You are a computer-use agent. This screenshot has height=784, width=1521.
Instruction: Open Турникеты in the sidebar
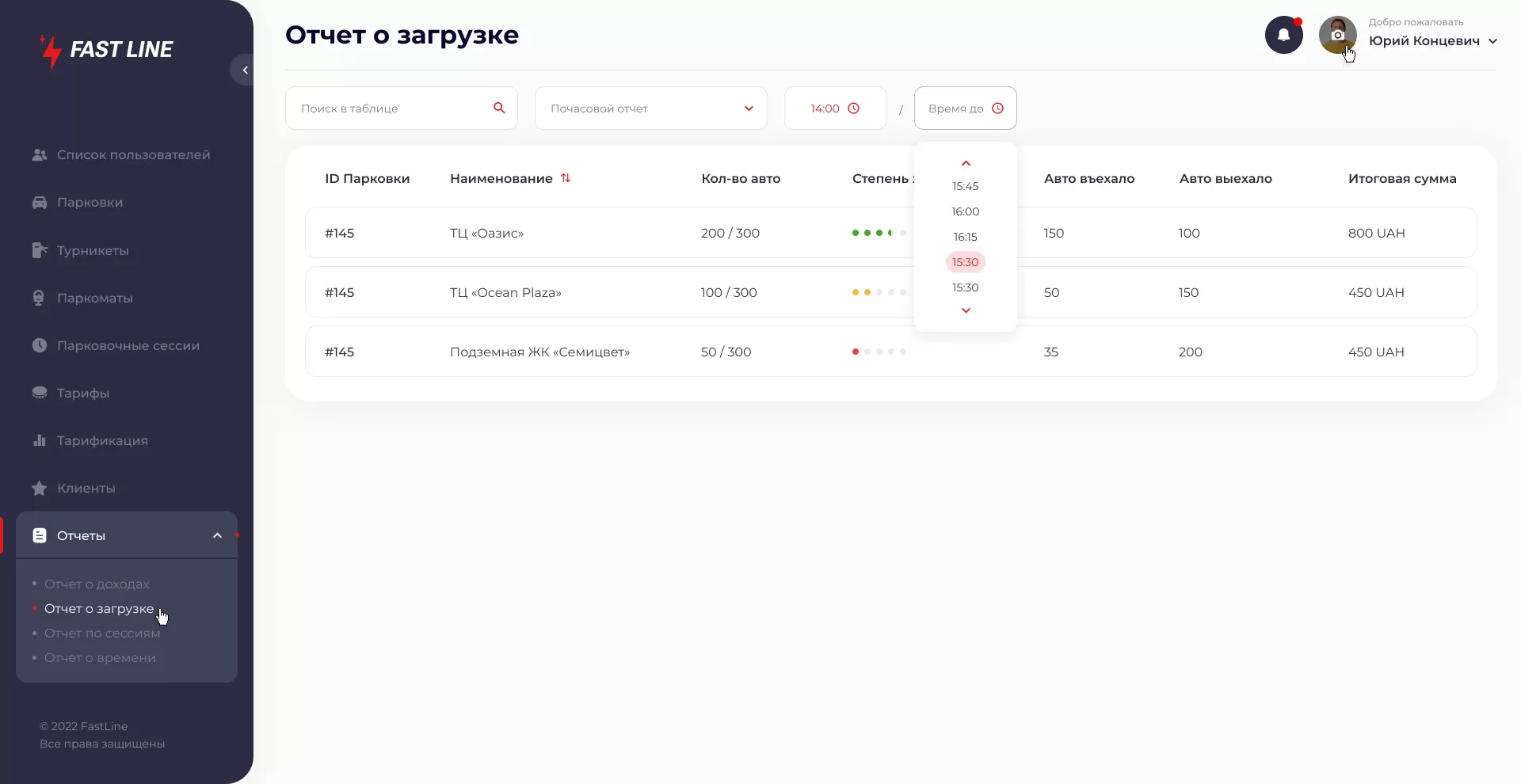coord(93,251)
